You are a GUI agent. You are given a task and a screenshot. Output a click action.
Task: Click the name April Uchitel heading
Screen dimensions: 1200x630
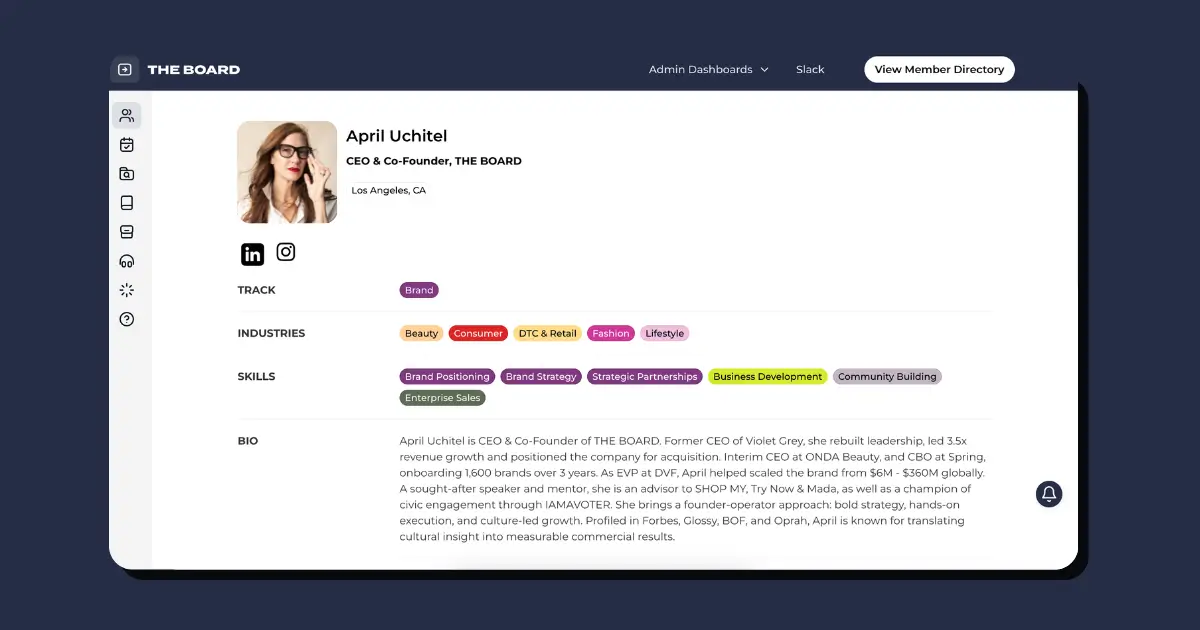(397, 136)
